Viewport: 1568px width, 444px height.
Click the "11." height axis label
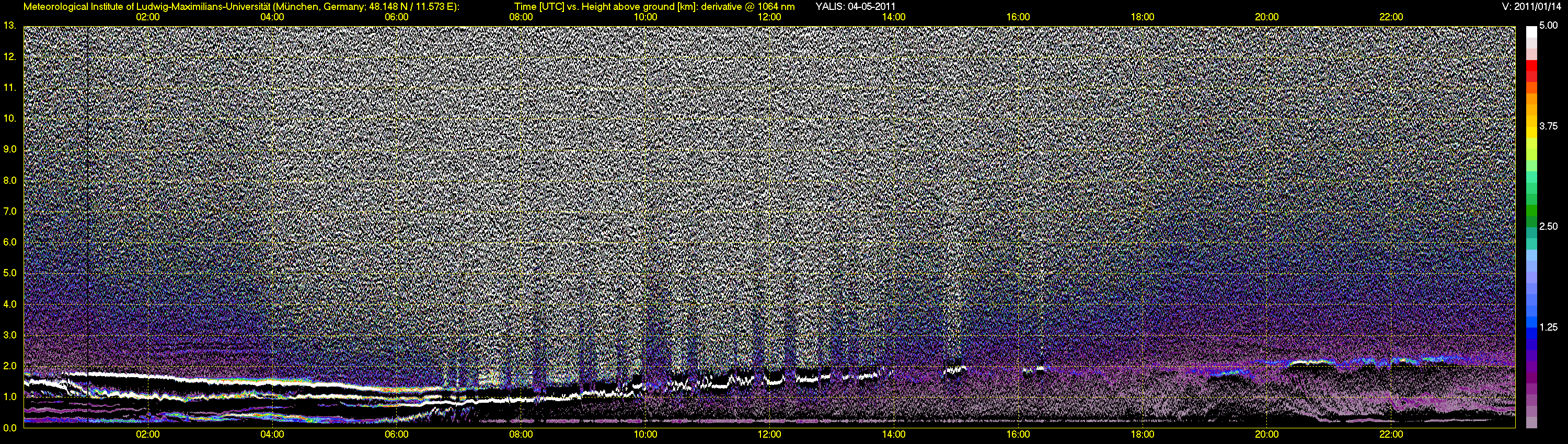[10, 88]
